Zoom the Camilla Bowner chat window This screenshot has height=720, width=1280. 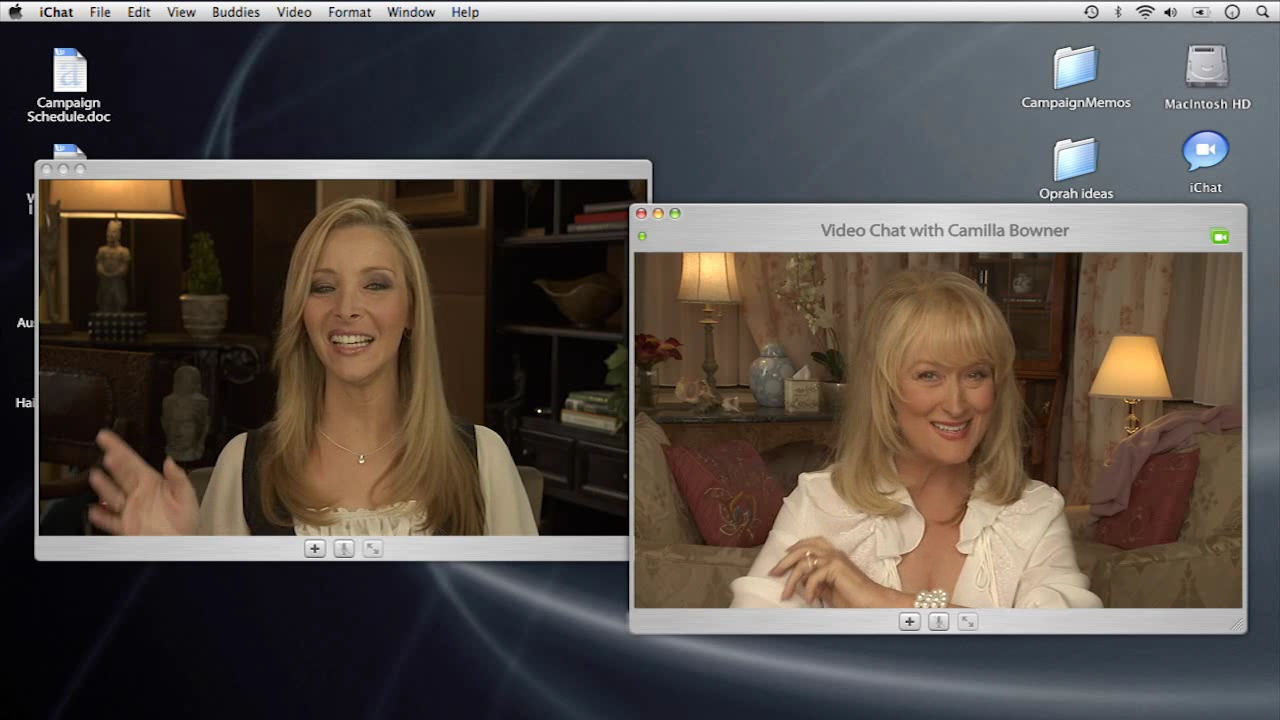pos(675,213)
